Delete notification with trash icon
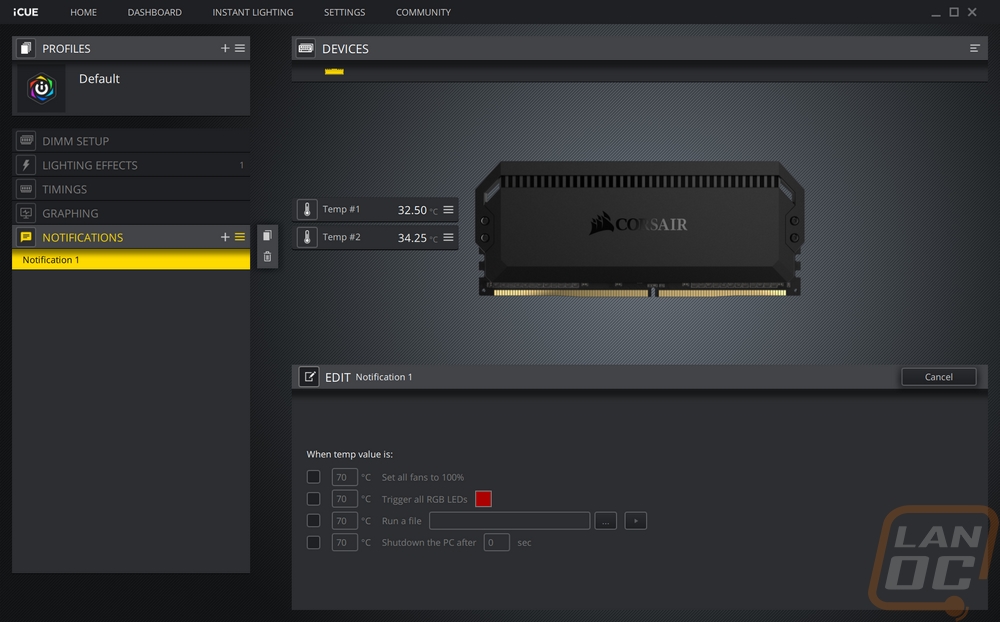Viewport: 1000px width, 622px height. pos(267,256)
